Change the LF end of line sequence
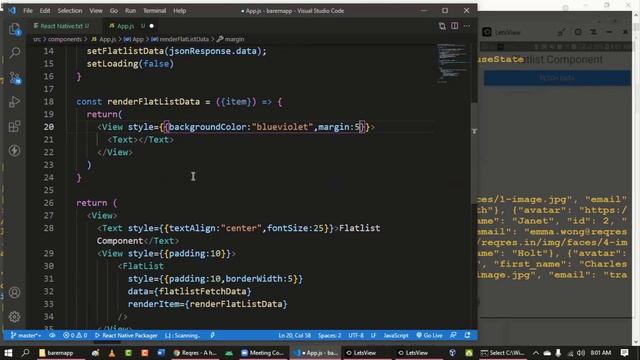640x360 pixels. click(x=373, y=336)
